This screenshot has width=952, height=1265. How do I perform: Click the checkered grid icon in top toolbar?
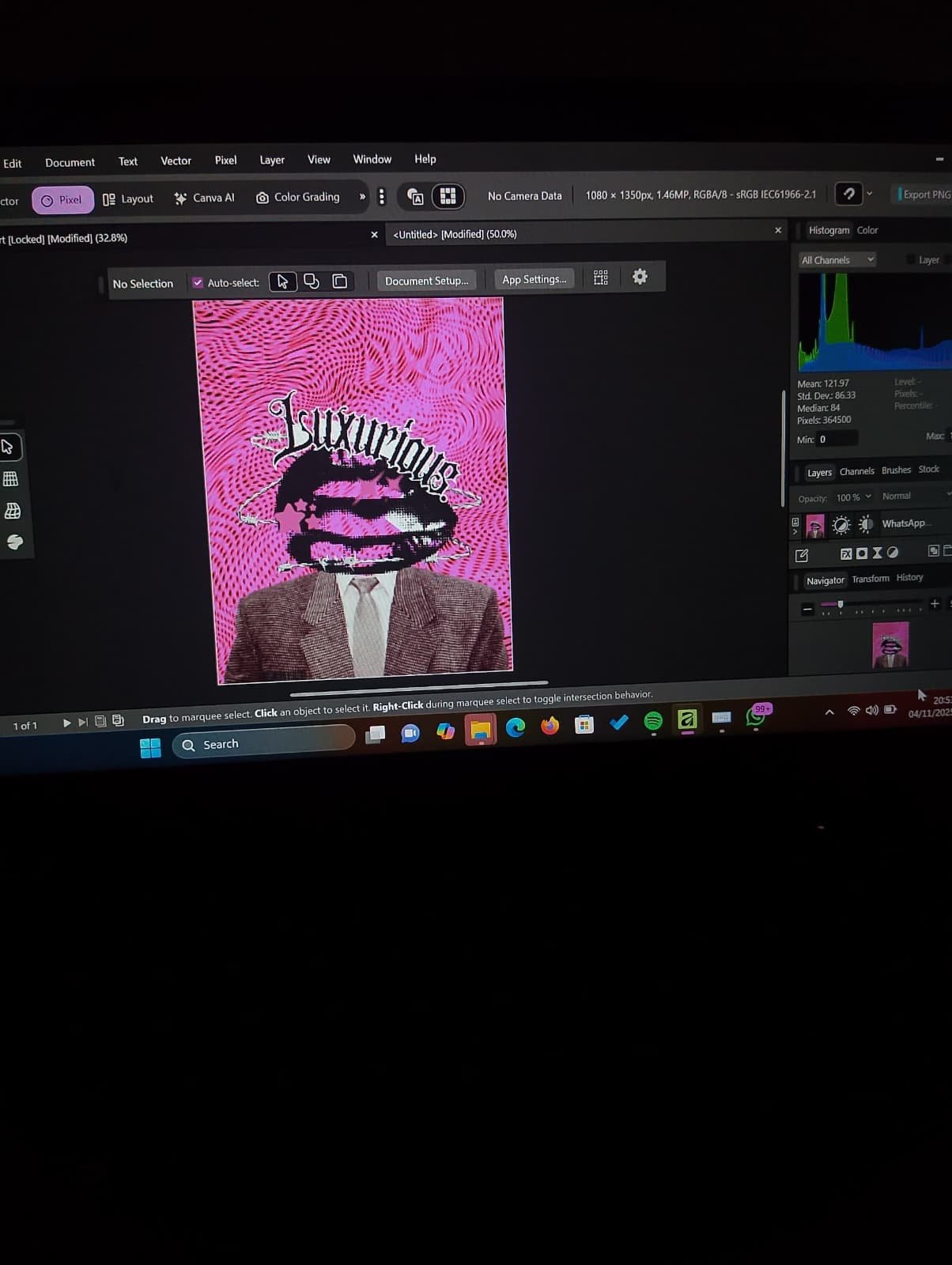(x=448, y=196)
